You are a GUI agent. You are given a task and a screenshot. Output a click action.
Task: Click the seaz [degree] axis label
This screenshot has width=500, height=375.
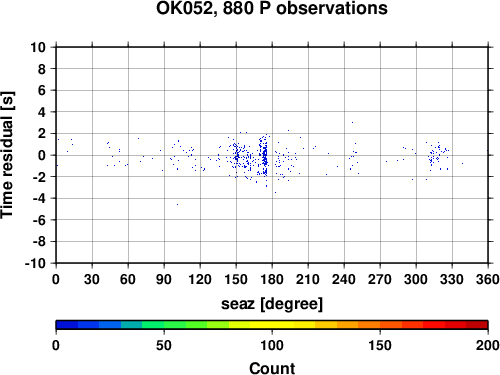coord(272,304)
